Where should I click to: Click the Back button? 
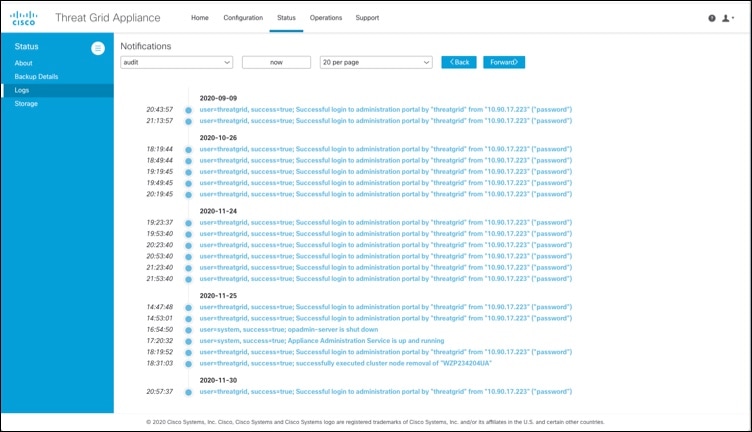point(459,62)
